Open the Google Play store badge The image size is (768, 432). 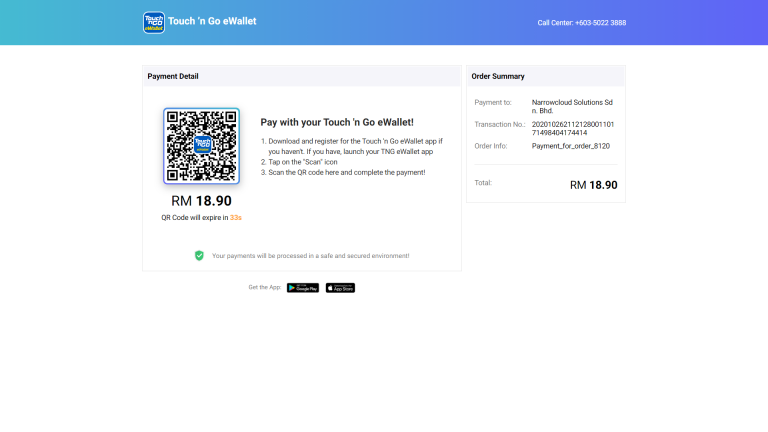pyautogui.click(x=303, y=288)
